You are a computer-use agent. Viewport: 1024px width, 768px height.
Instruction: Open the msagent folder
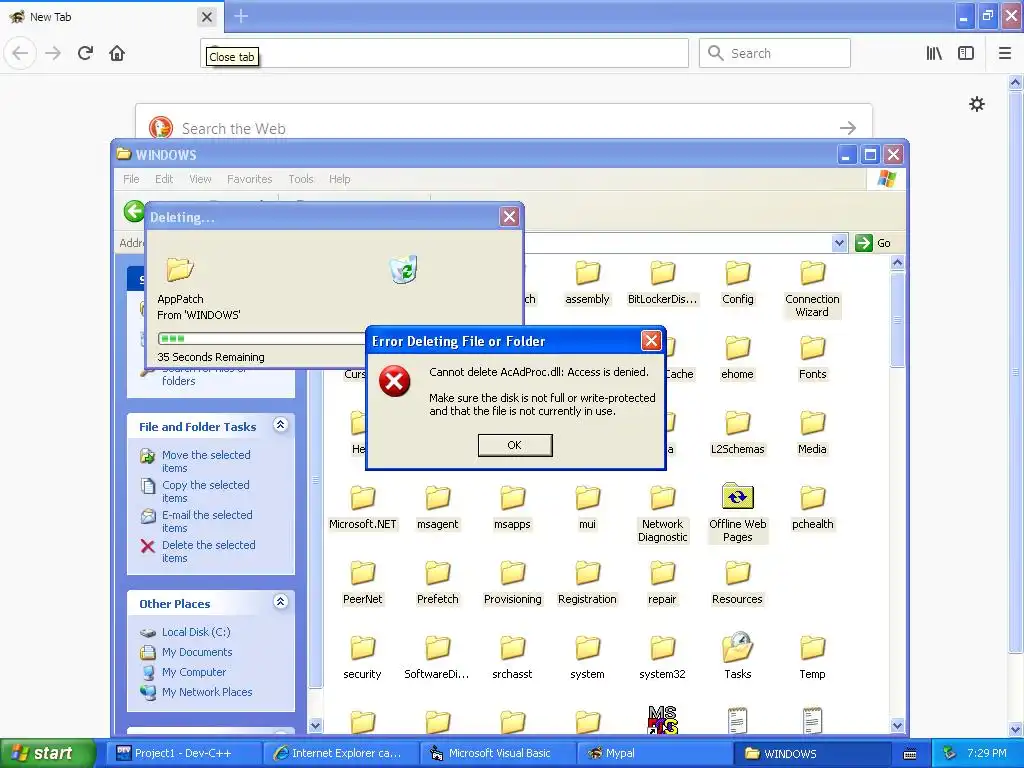coord(438,508)
